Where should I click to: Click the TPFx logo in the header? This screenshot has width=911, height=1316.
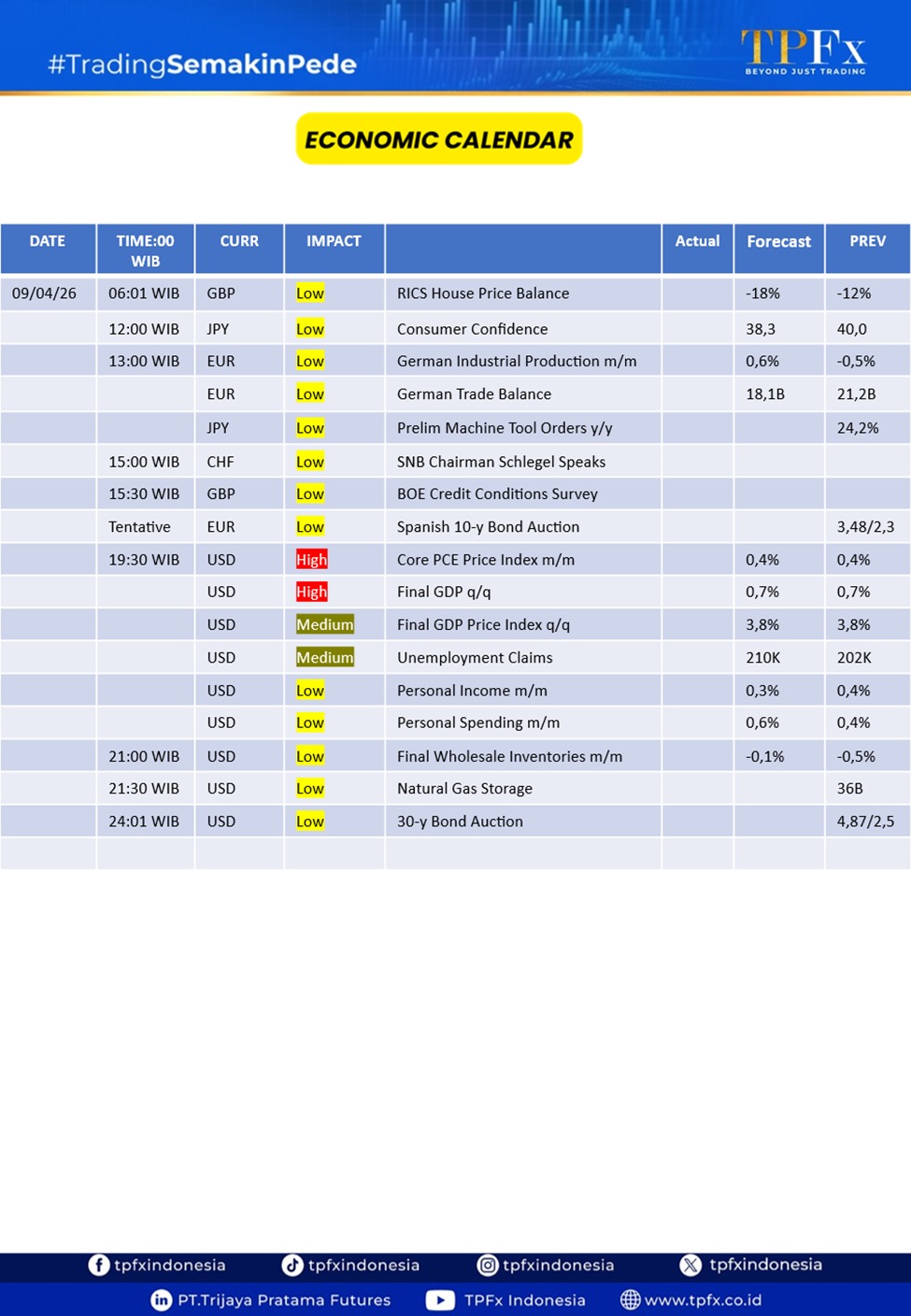pyautogui.click(x=804, y=50)
